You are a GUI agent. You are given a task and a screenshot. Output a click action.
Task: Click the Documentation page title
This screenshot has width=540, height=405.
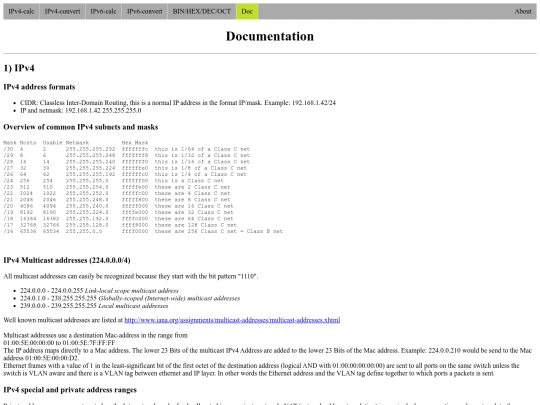tap(270, 36)
